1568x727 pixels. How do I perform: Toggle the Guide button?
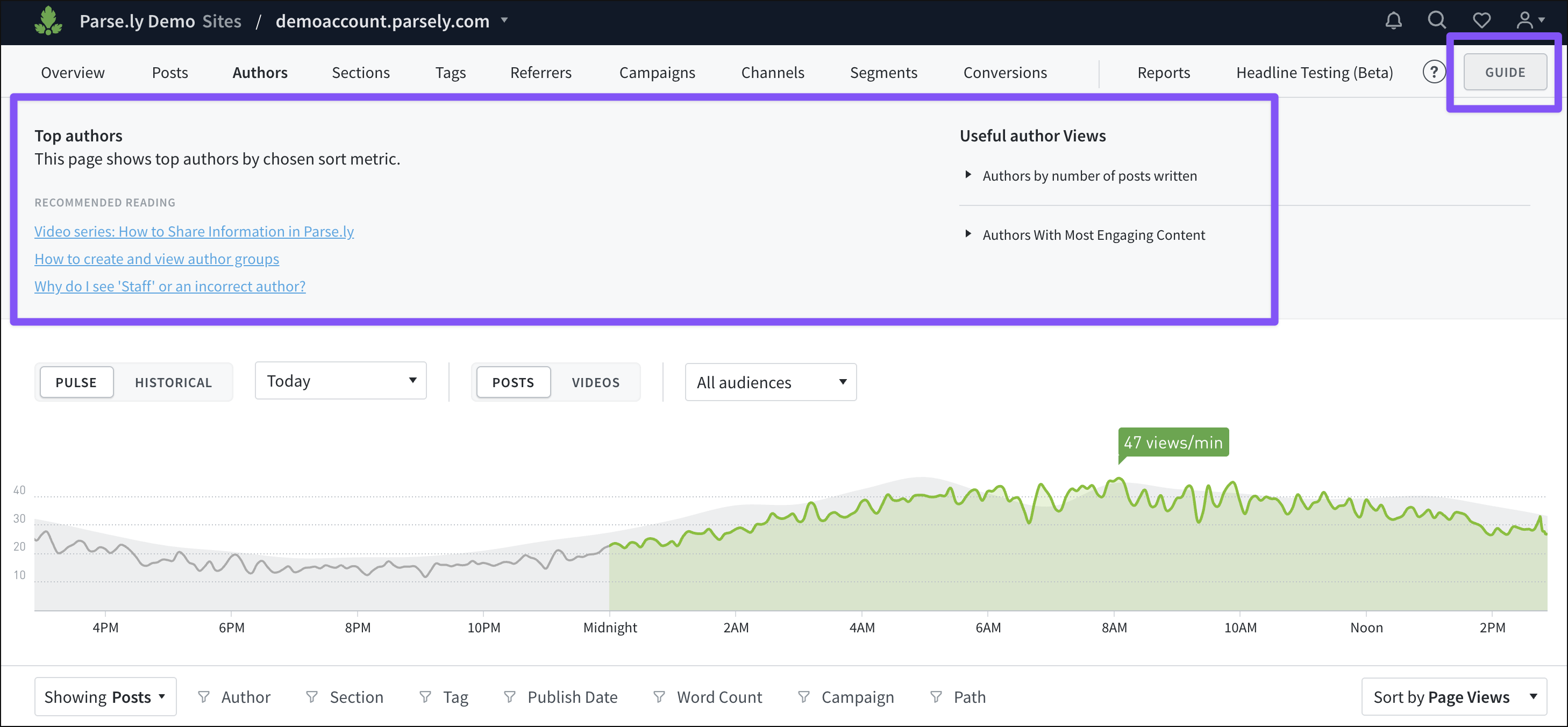(1505, 72)
